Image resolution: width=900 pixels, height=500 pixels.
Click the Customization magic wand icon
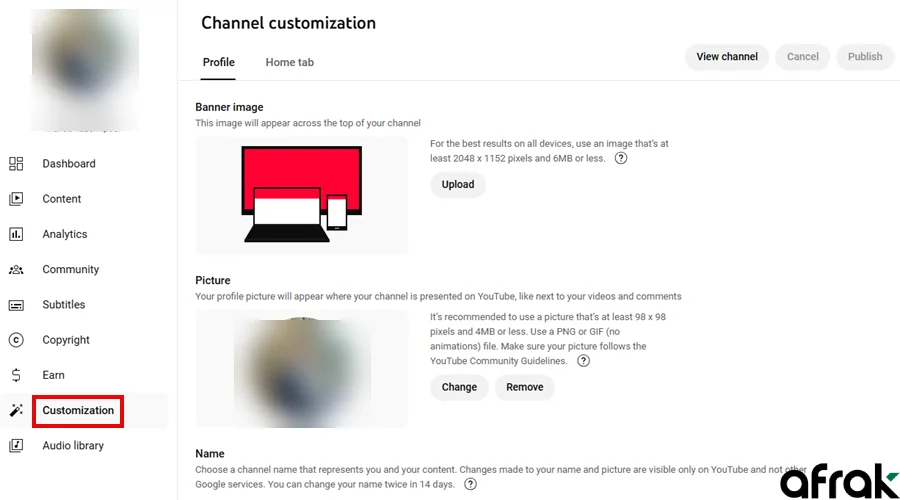coord(16,411)
